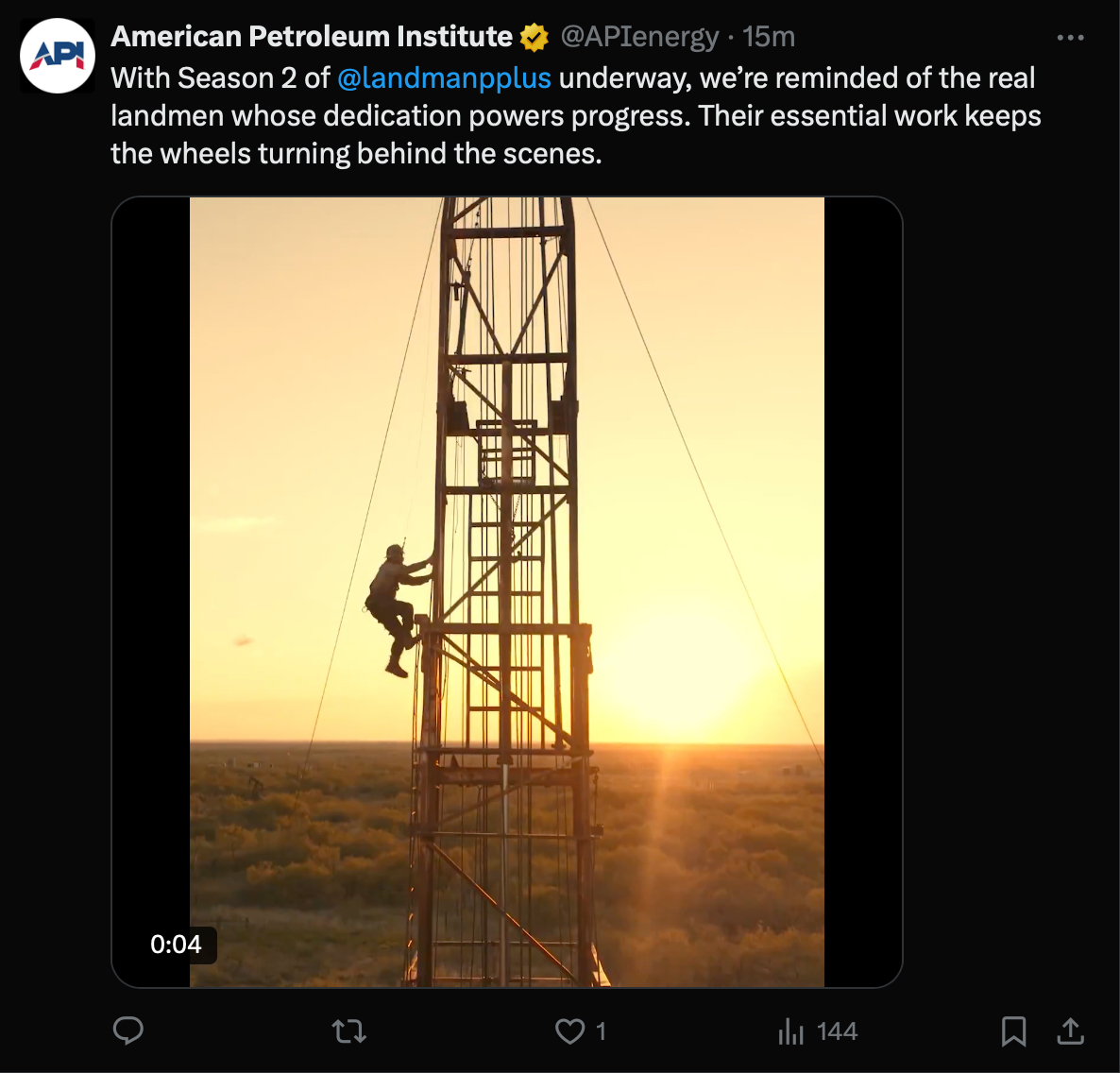
Task: Bookmark this American Petroleum Institute tweet
Action: [1013, 1030]
